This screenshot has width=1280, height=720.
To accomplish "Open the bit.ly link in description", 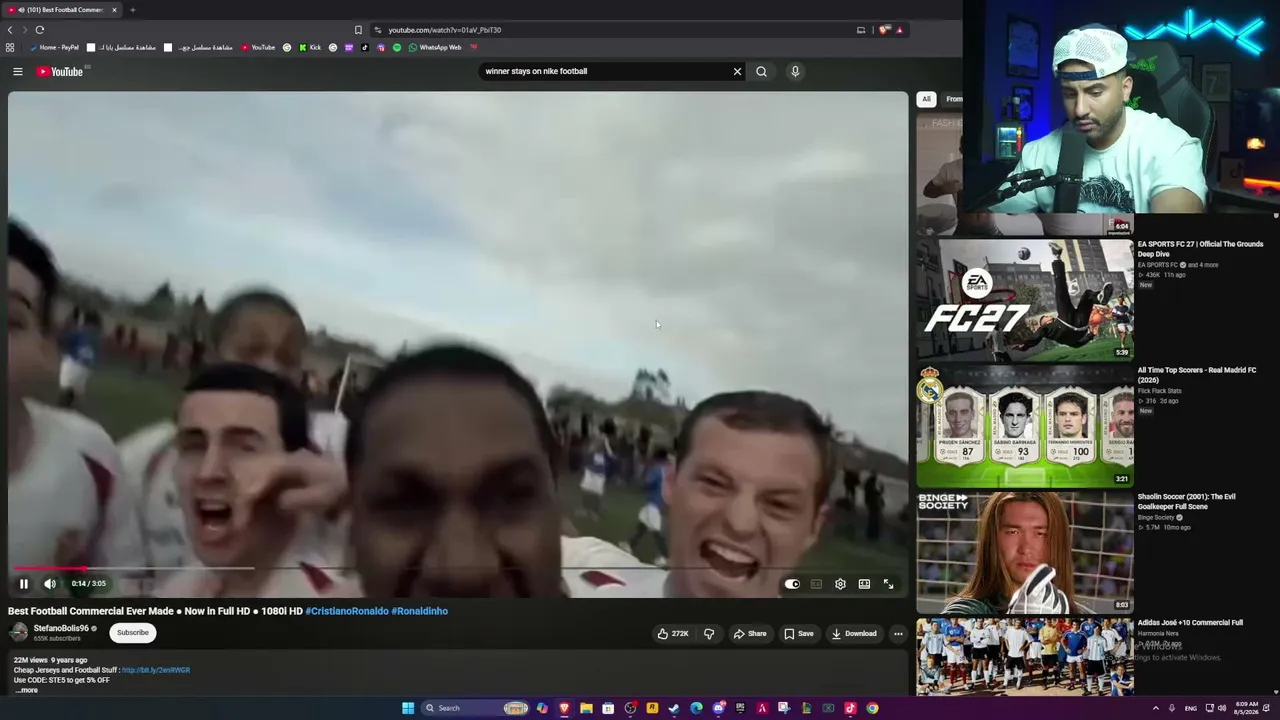I will [156, 670].
